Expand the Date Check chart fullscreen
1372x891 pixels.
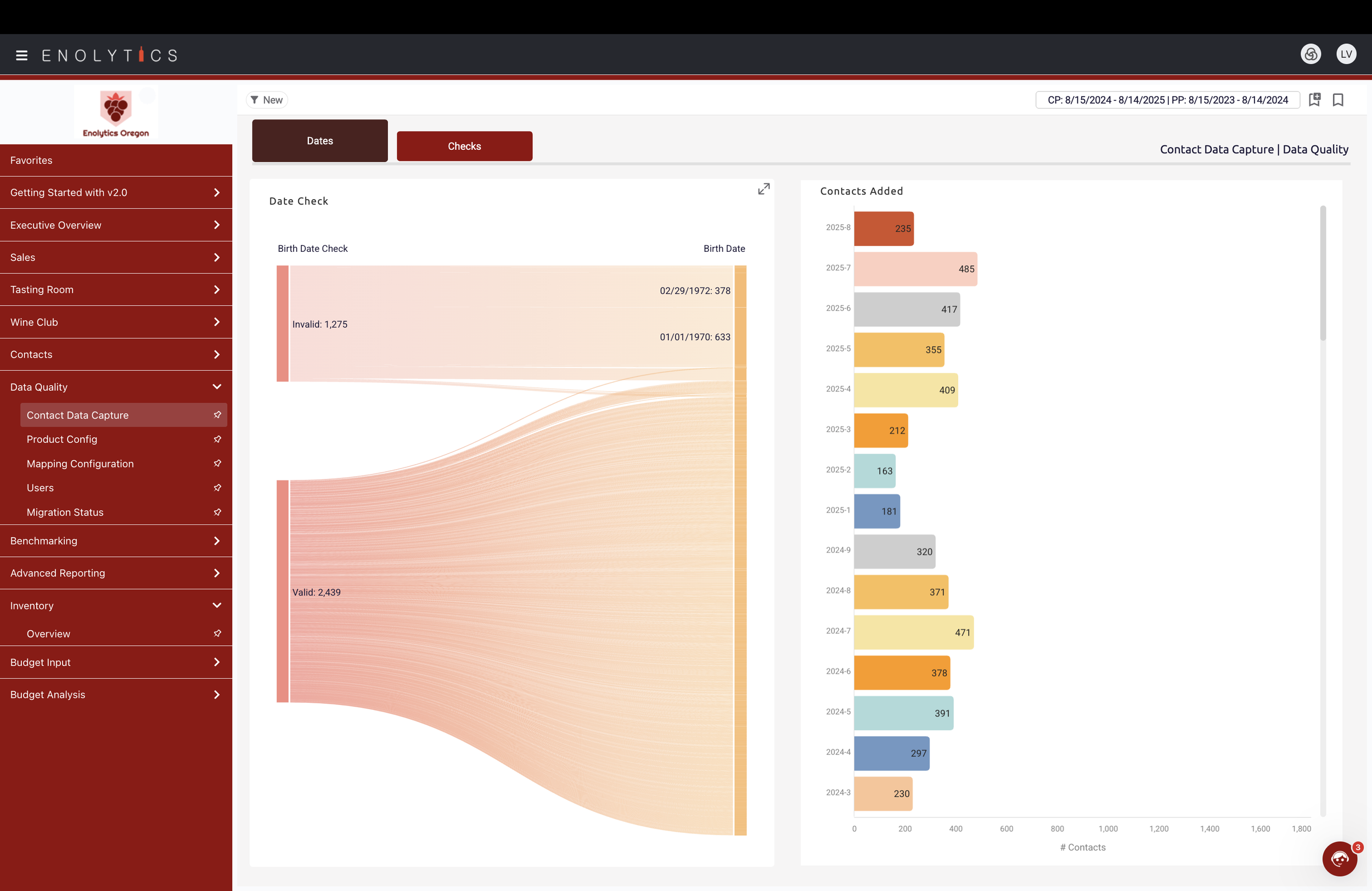point(763,189)
